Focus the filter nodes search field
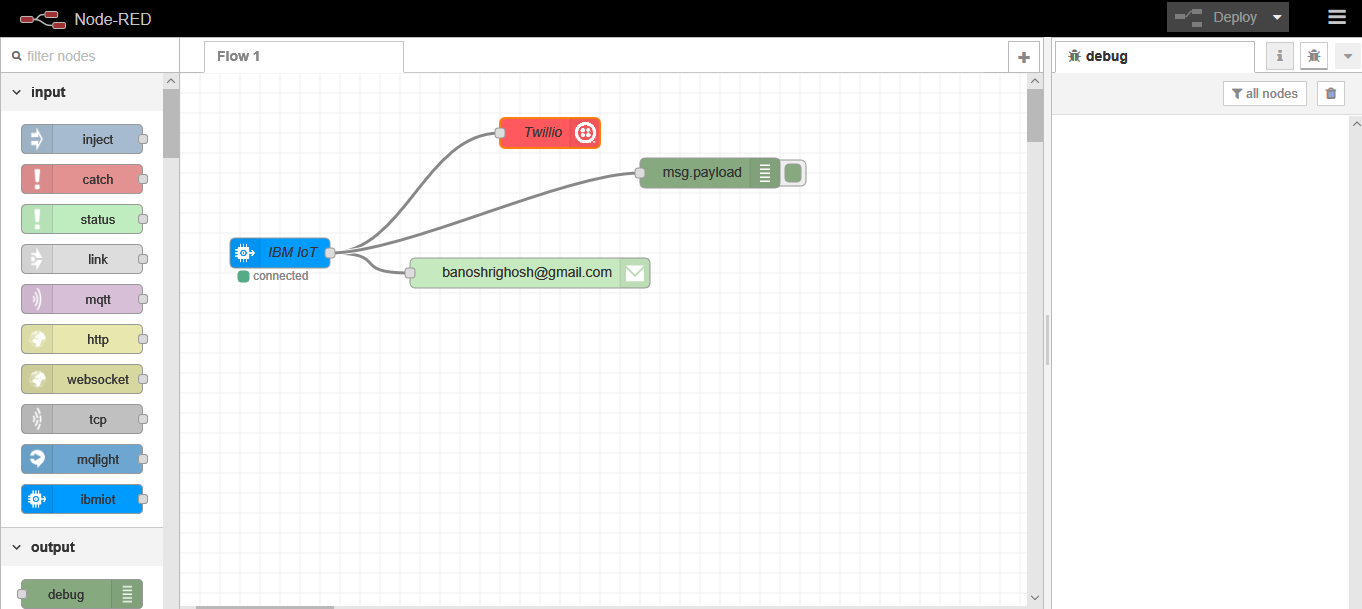Image resolution: width=1362 pixels, height=609 pixels. coord(90,56)
